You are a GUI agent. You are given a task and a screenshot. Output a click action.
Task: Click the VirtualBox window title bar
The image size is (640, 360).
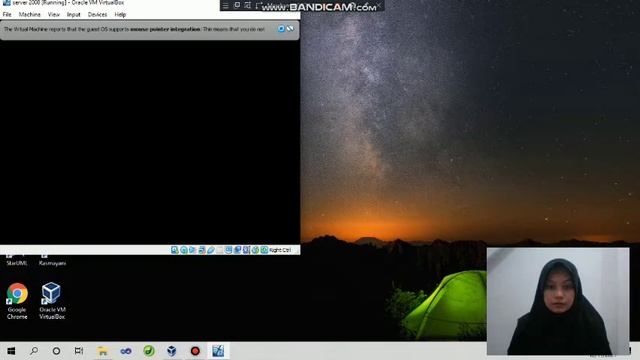click(x=110, y=3)
